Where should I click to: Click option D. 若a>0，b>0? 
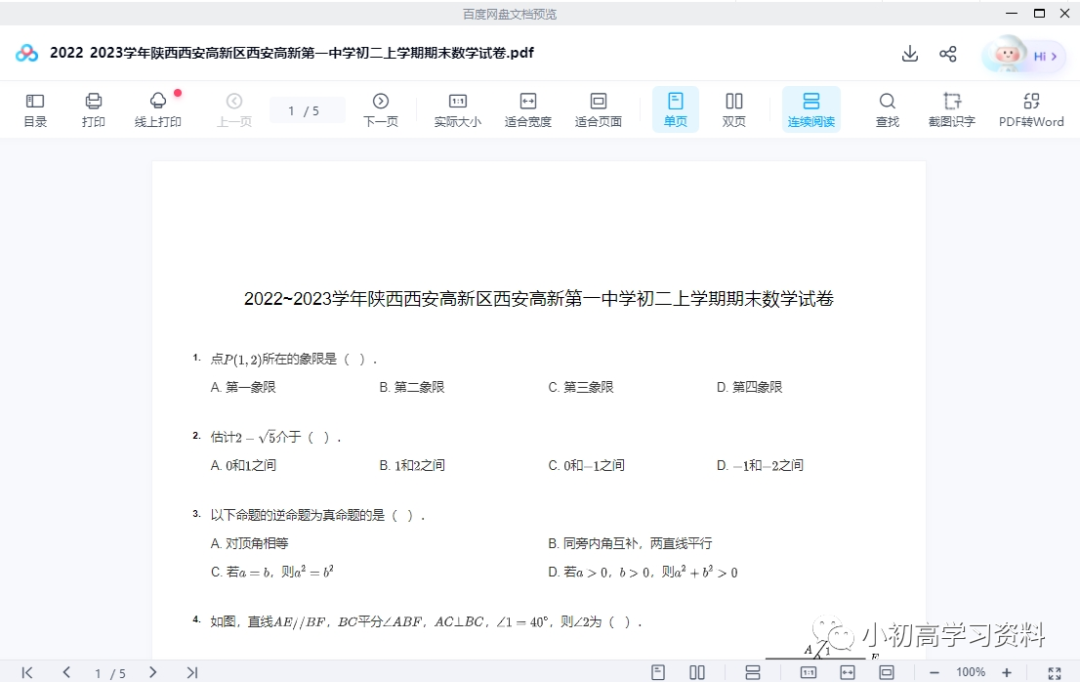coord(643,572)
